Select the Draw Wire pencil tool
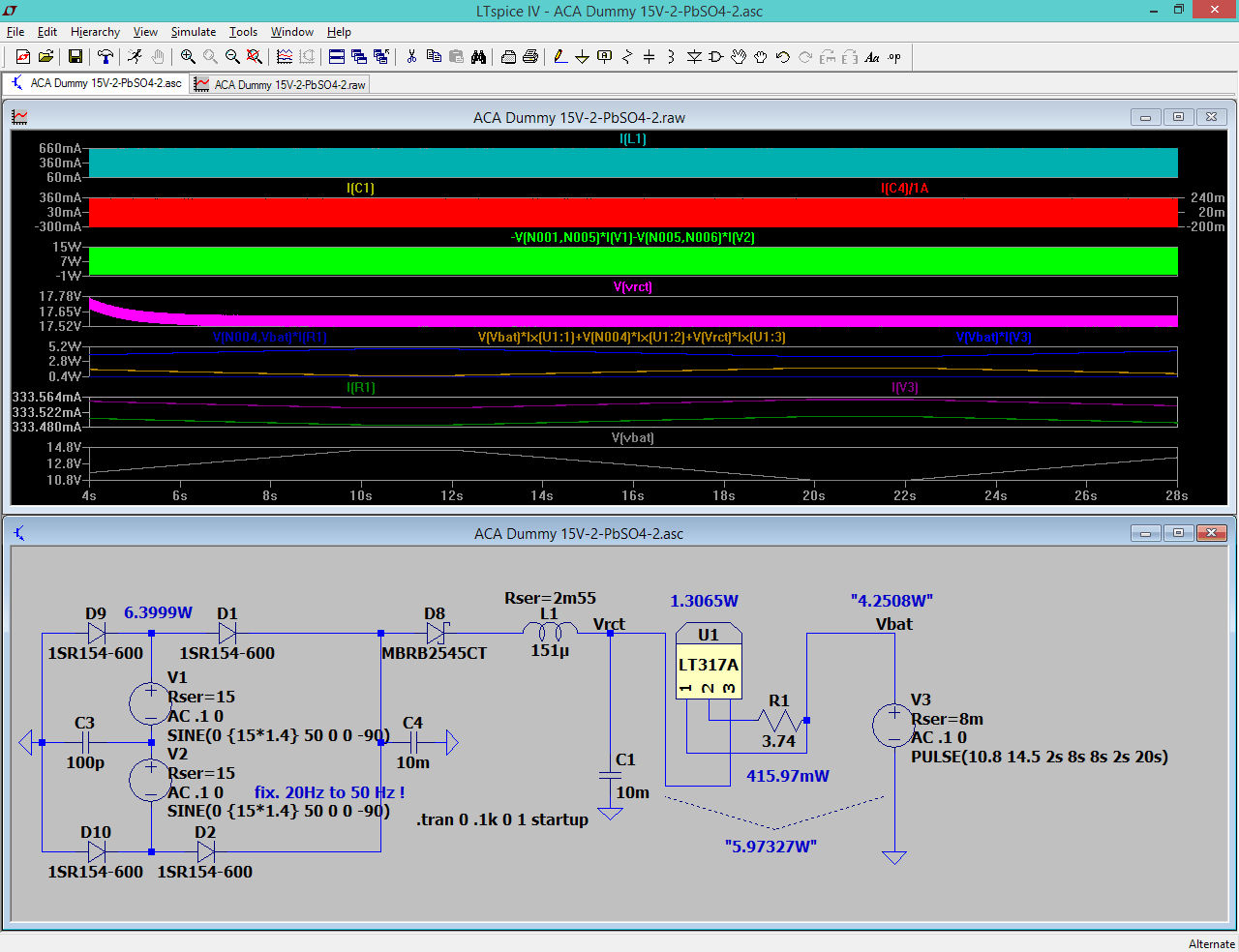 (x=560, y=57)
